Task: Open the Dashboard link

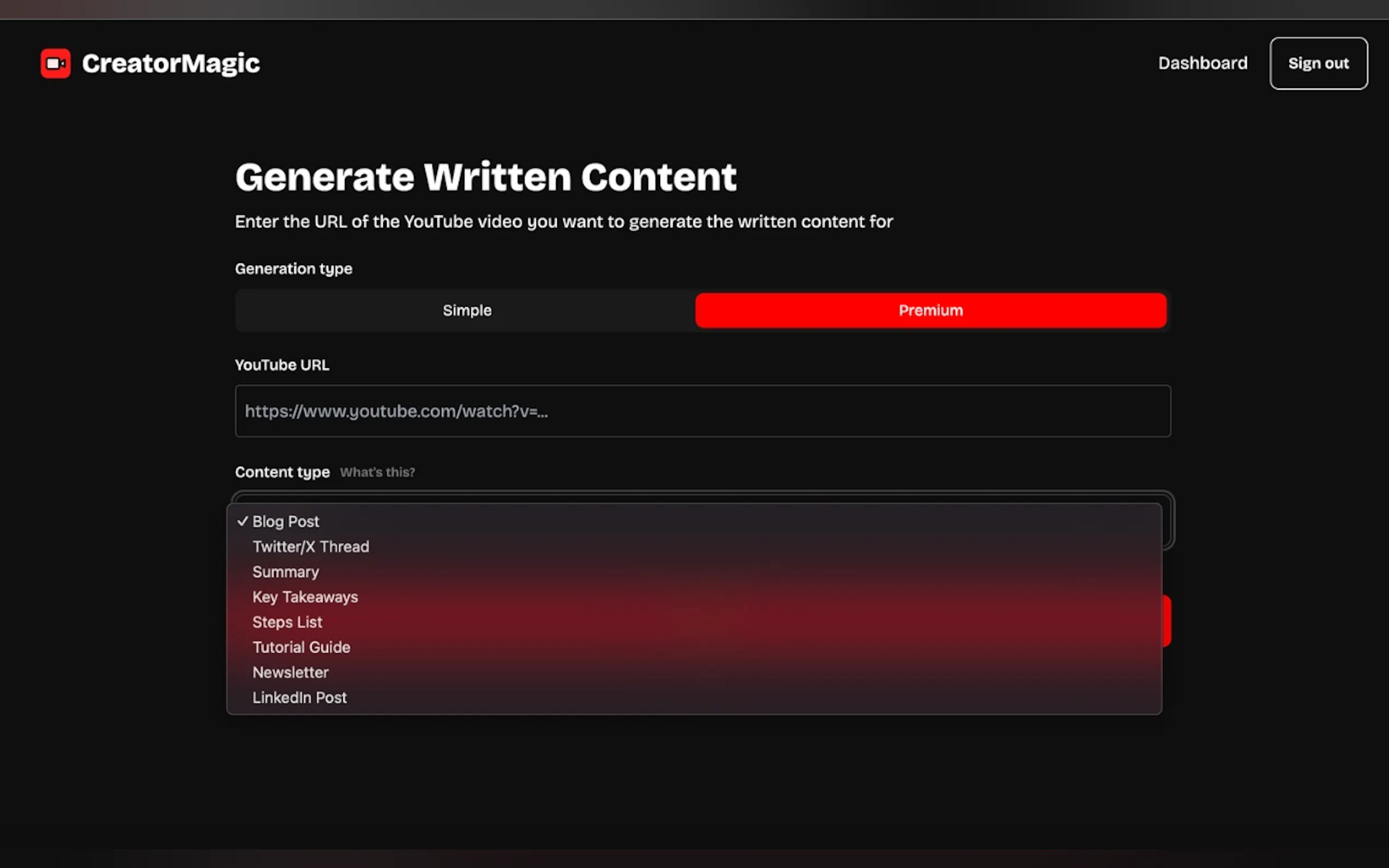Action: pyautogui.click(x=1203, y=63)
